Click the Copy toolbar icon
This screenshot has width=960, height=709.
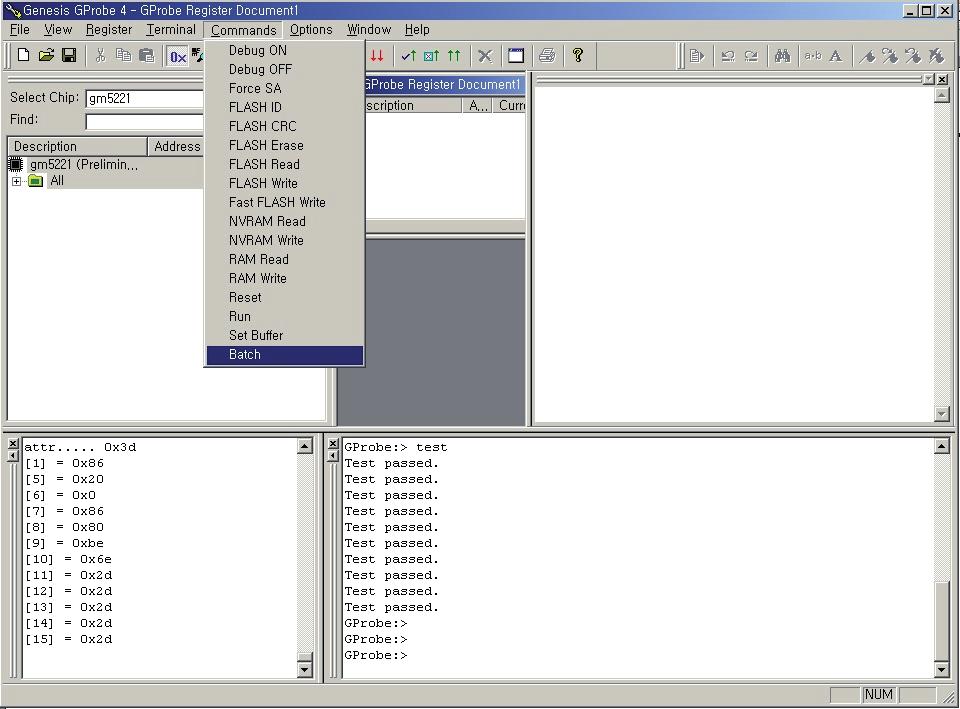123,56
